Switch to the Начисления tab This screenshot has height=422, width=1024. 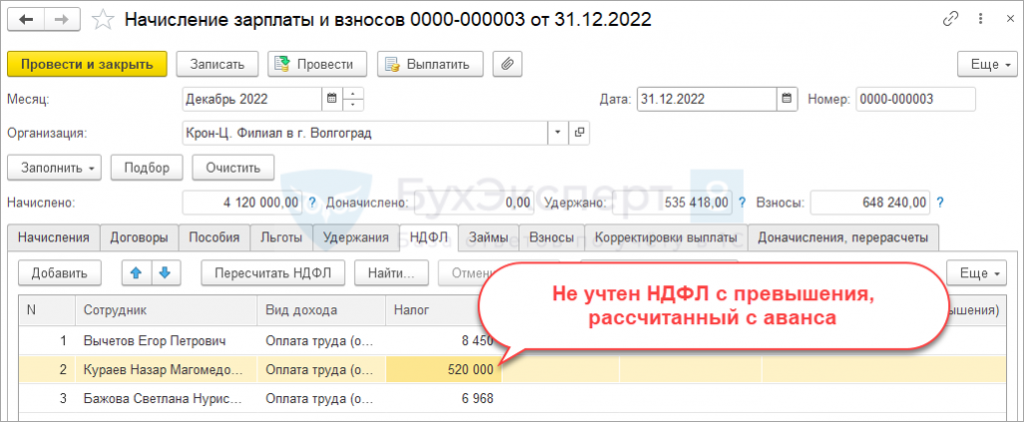point(54,237)
